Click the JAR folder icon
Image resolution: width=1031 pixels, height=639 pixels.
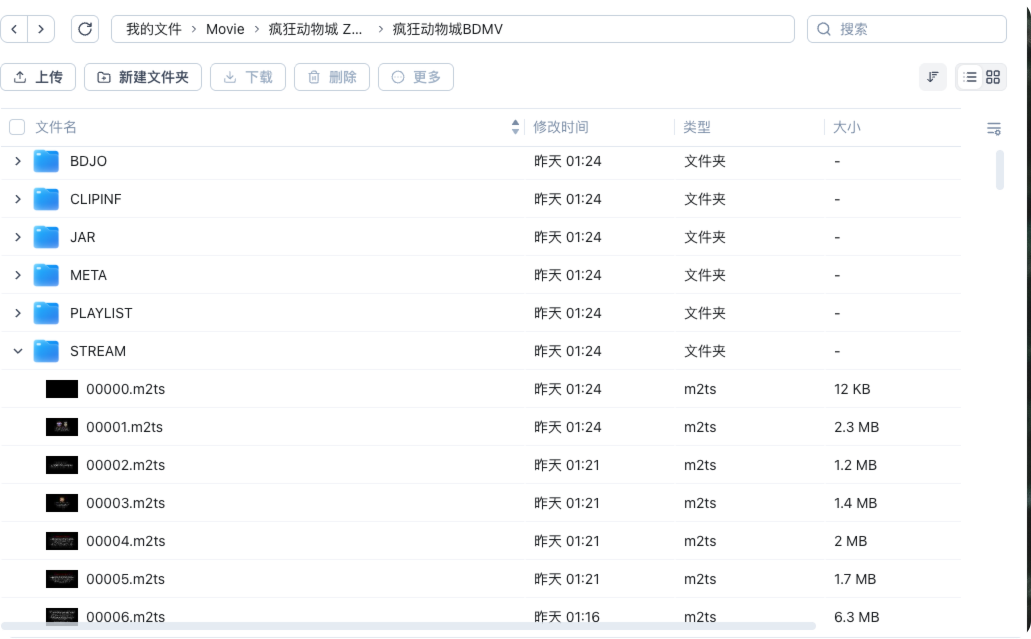(46, 237)
